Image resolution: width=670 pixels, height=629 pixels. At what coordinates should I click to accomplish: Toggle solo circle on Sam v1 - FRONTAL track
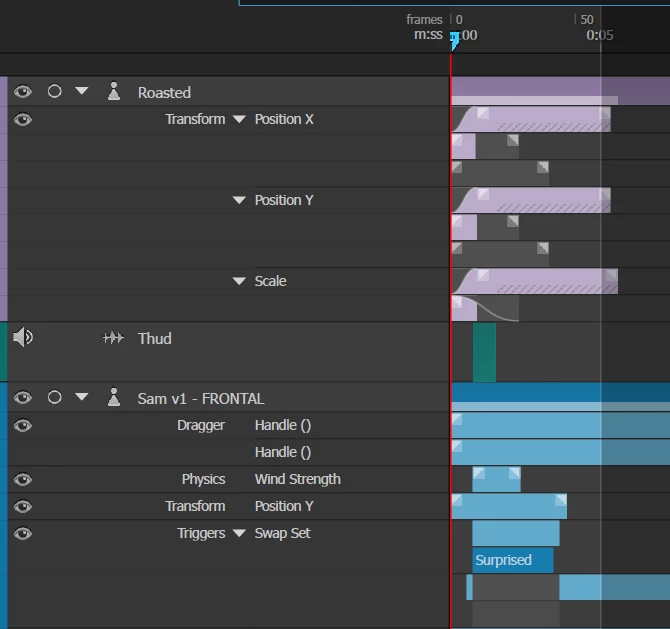[55, 397]
